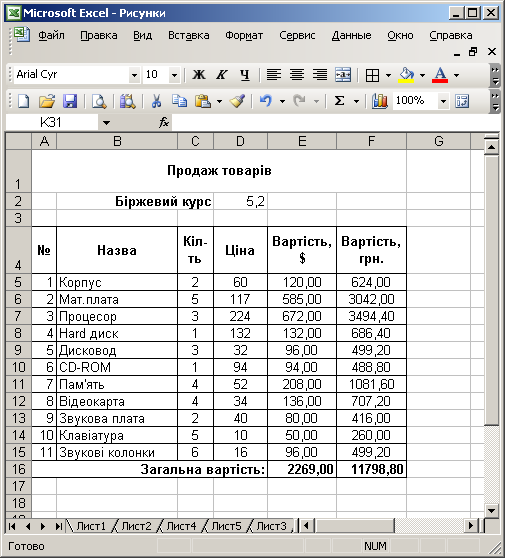
Task: Click right arrow on horizontal scrollbar
Action: 471,526
